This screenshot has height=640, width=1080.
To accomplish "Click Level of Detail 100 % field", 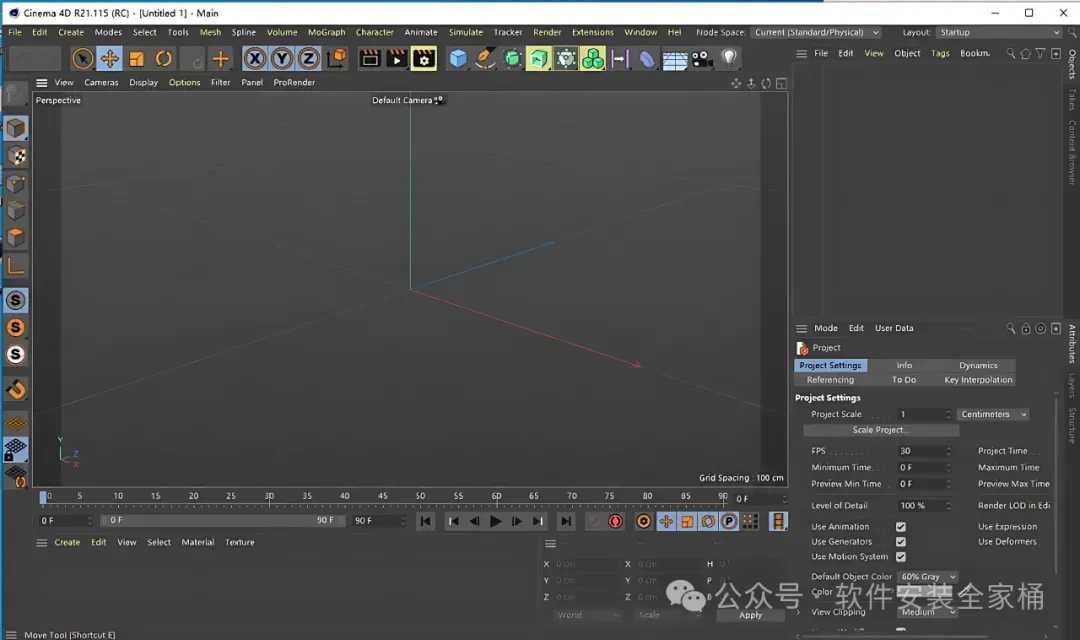I will click(924, 506).
